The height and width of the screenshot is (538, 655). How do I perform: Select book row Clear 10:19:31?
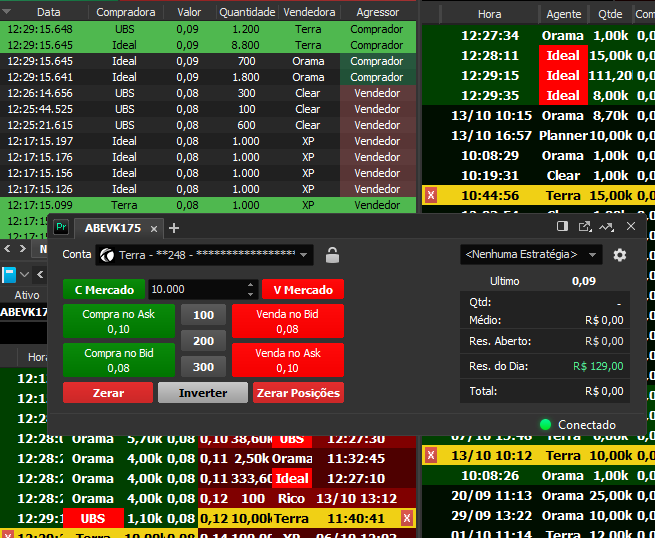click(538, 175)
